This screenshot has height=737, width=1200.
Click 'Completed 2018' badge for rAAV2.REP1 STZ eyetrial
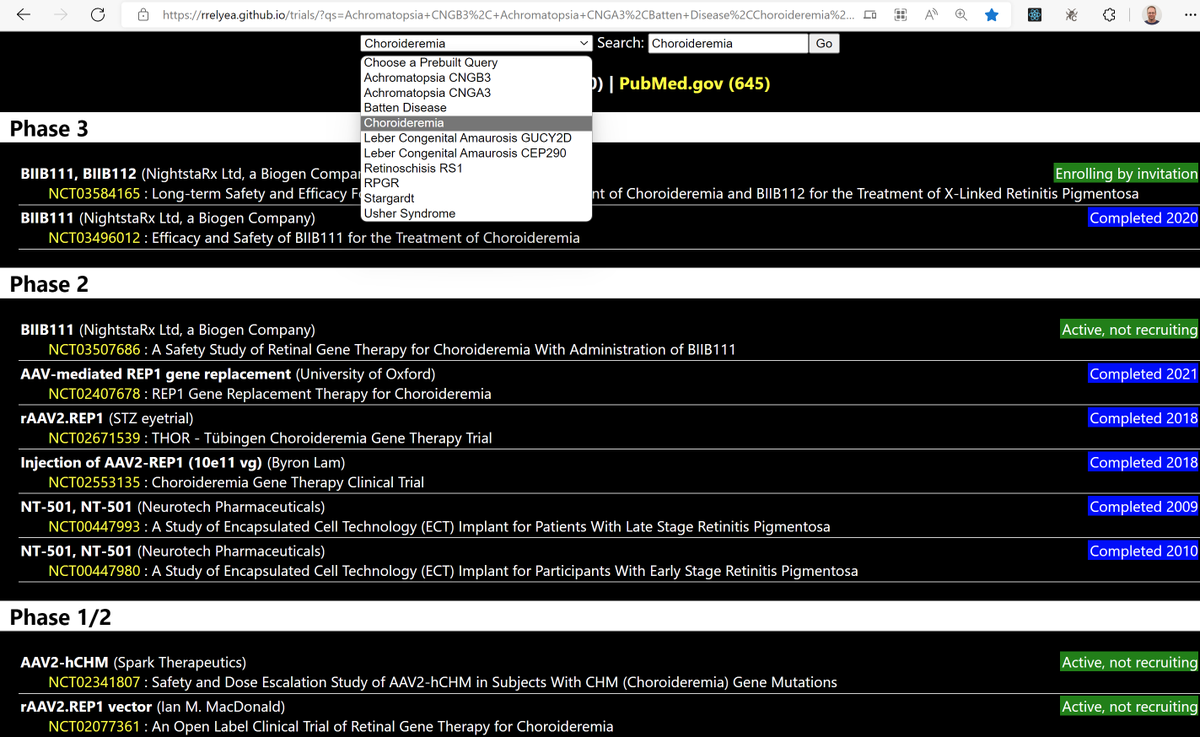pyautogui.click(x=1143, y=418)
